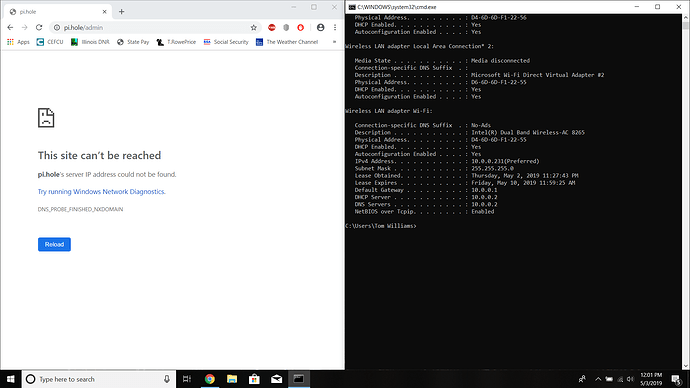
Task: Click the Default Gateway line in cmd
Action: click(426, 190)
